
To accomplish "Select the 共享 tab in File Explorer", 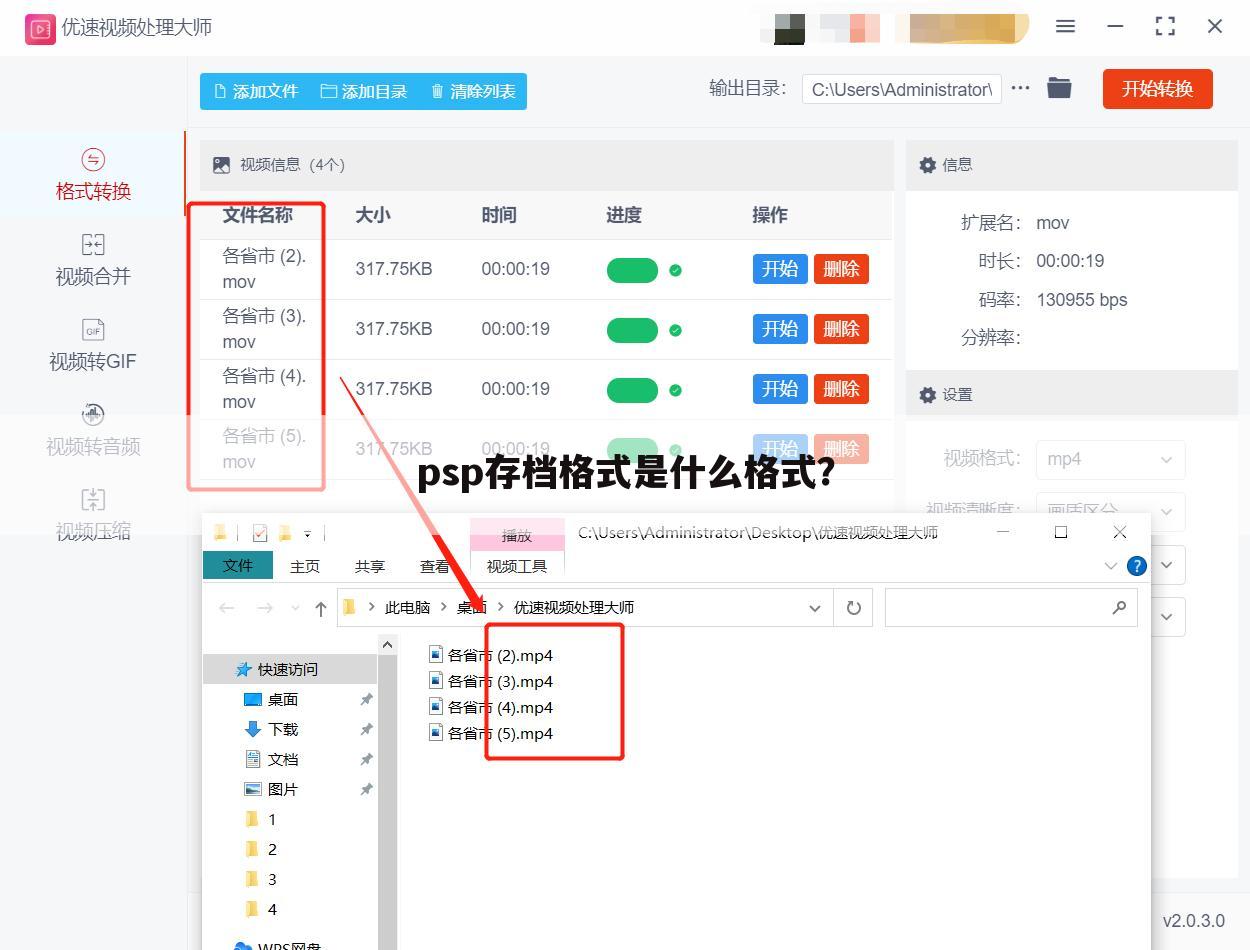I will (370, 566).
